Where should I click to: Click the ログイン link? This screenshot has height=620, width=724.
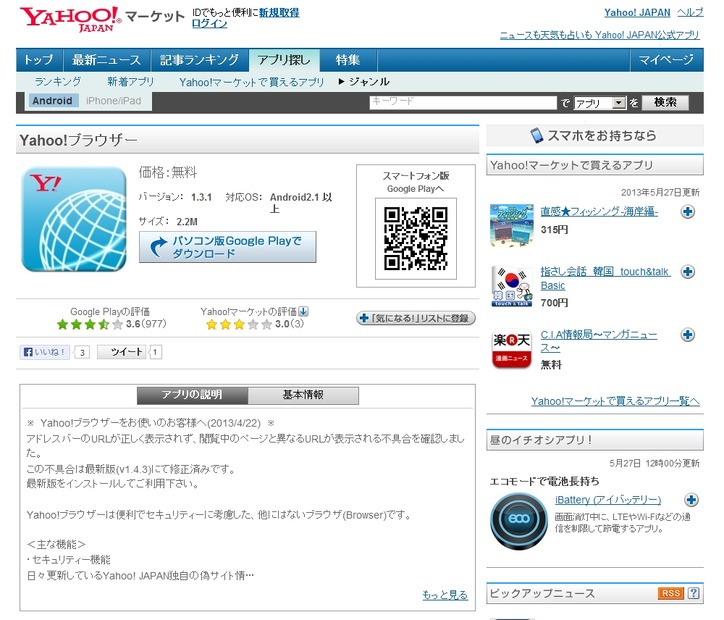210,24
